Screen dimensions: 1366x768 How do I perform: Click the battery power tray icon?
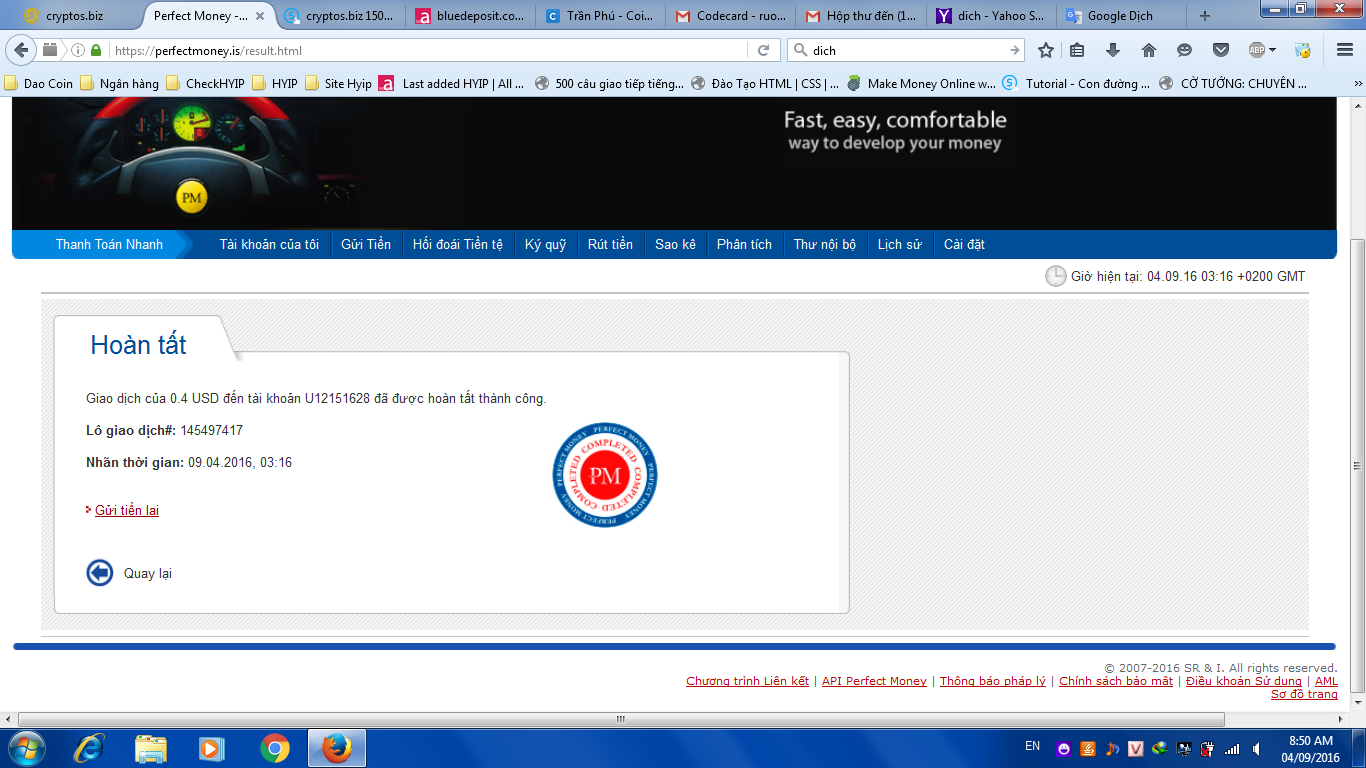[1207, 748]
